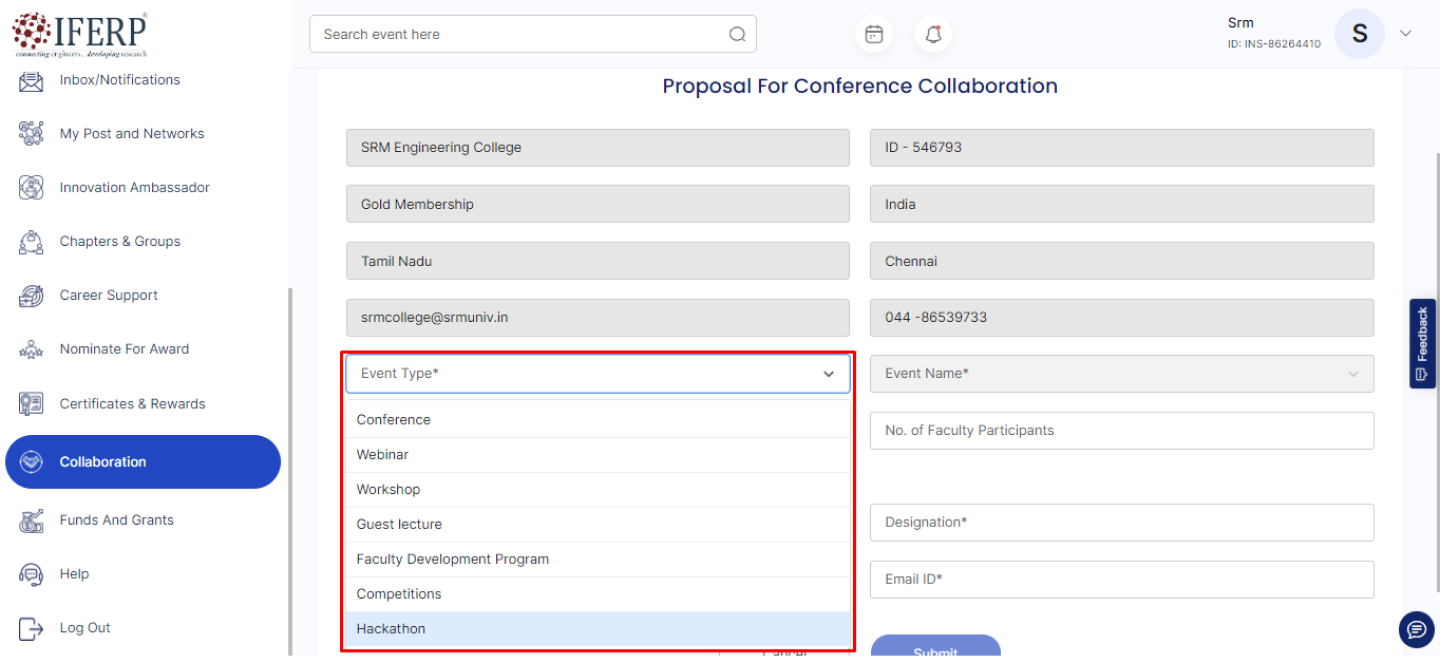
Task: Collapse the Event Type dropdown
Action: (828, 374)
